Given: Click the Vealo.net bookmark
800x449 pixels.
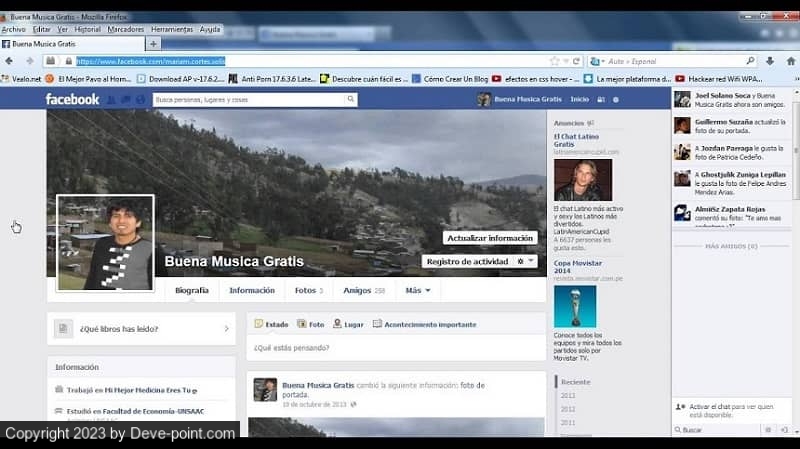Looking at the screenshot, I should point(21,79).
